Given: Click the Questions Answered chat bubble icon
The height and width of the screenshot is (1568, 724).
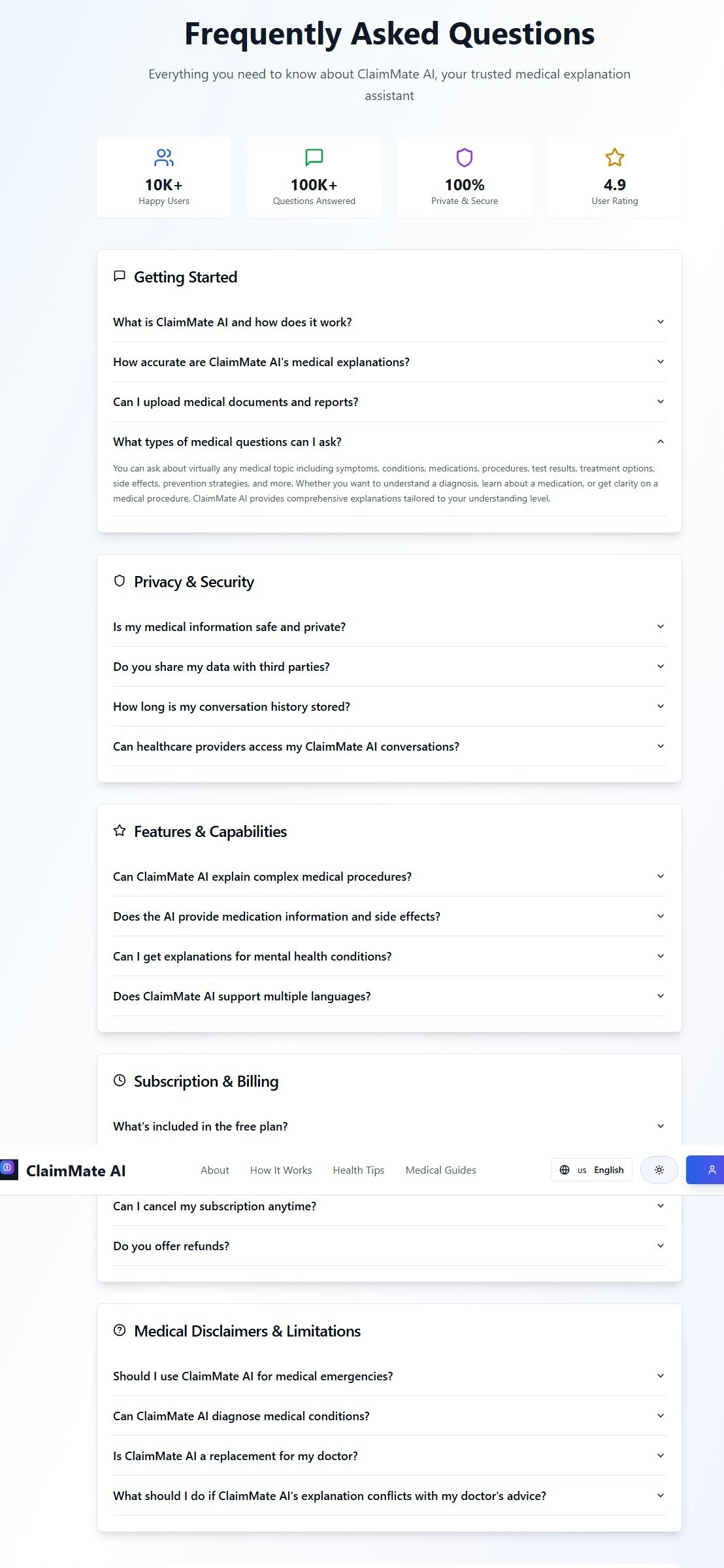Looking at the screenshot, I should point(314,156).
